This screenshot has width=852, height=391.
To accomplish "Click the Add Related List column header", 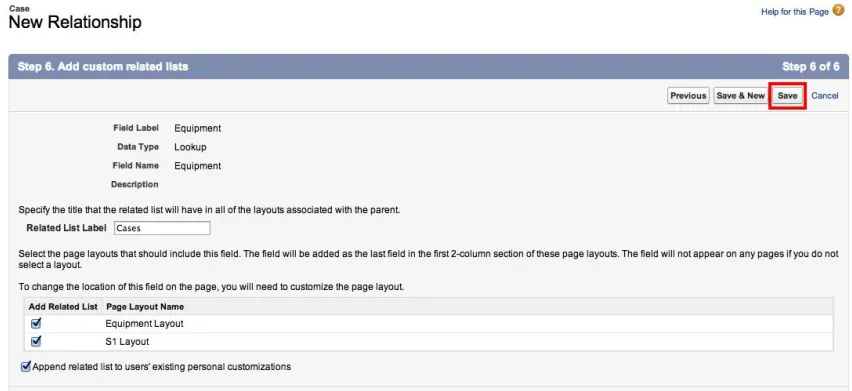I will (63, 307).
